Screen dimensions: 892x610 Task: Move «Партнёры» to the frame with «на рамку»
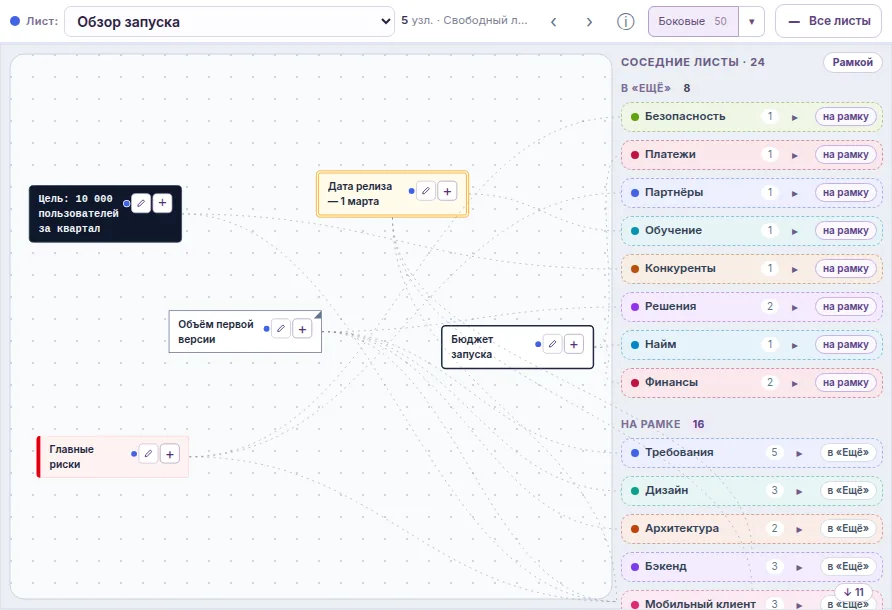pyautogui.click(x=846, y=193)
